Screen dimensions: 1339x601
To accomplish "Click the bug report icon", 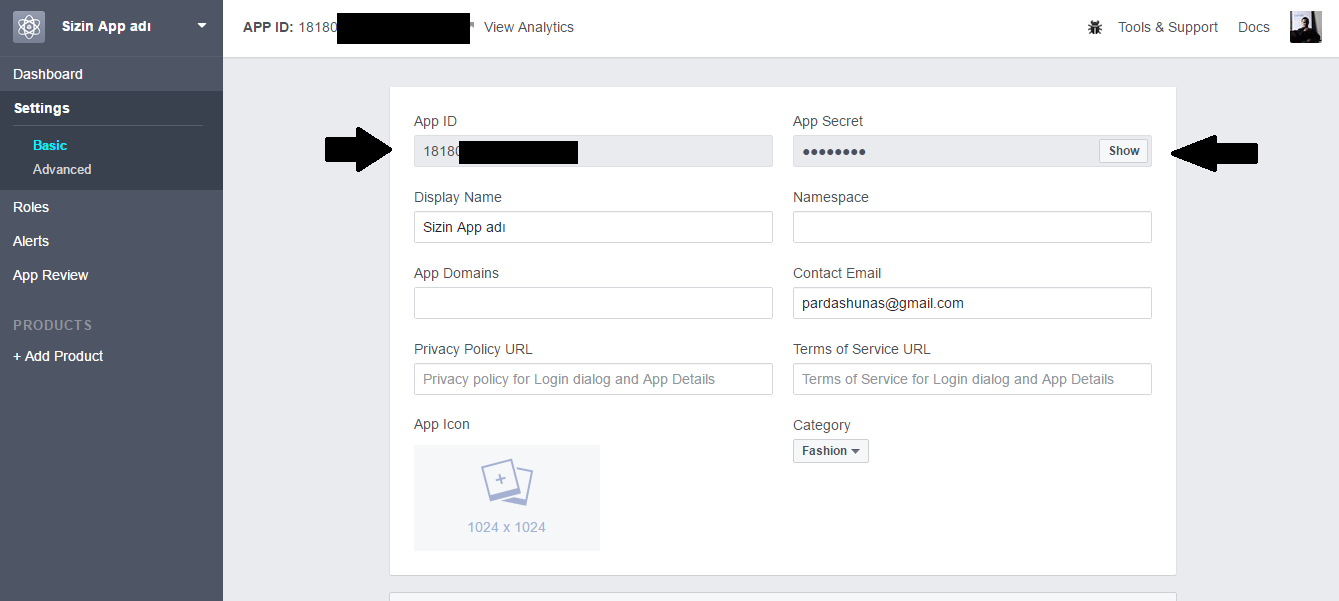I will 1094,28.
